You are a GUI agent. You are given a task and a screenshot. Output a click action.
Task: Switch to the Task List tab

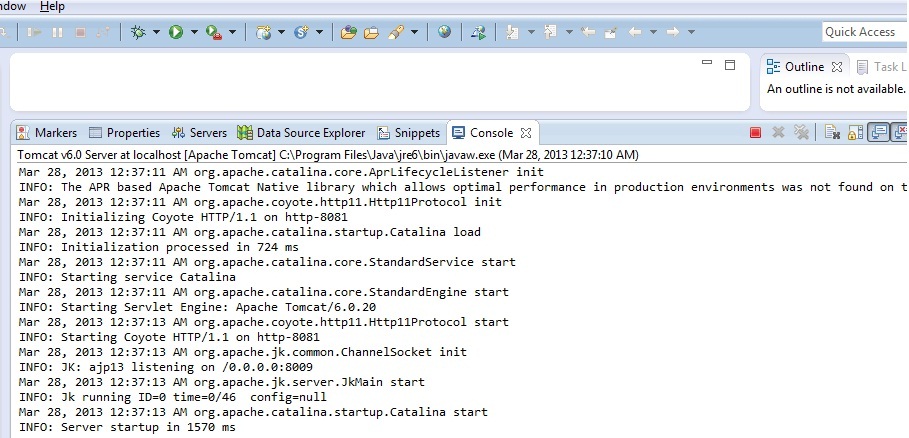881,67
